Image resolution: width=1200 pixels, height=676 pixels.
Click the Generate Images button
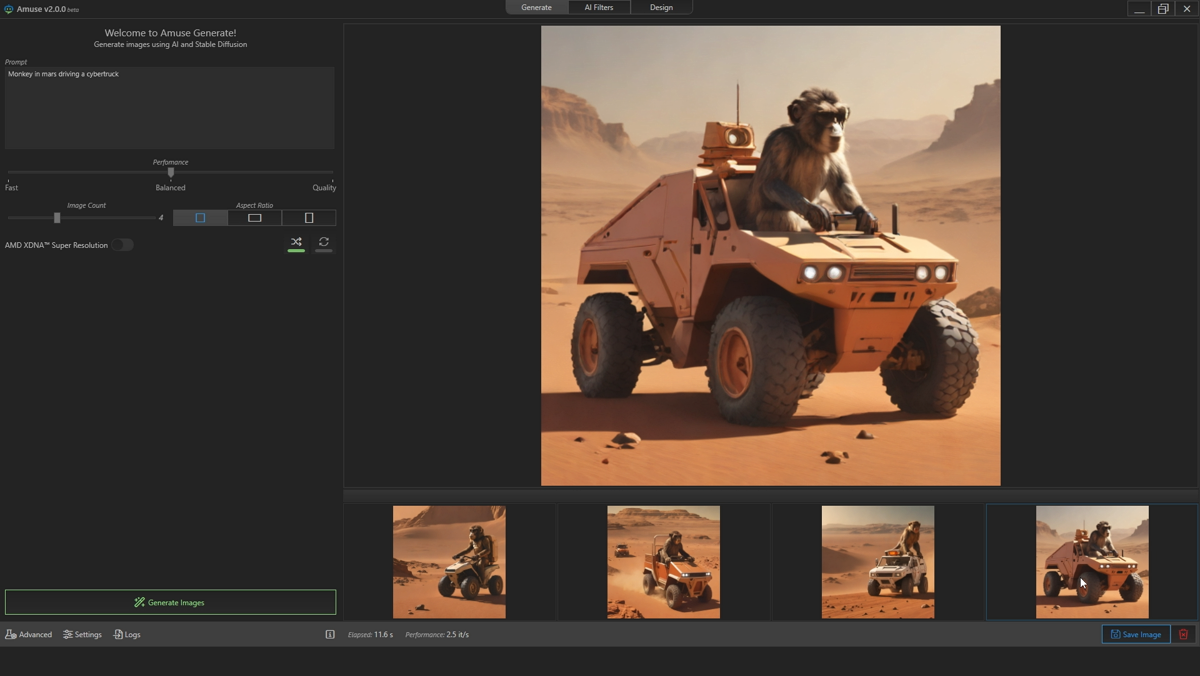click(170, 602)
